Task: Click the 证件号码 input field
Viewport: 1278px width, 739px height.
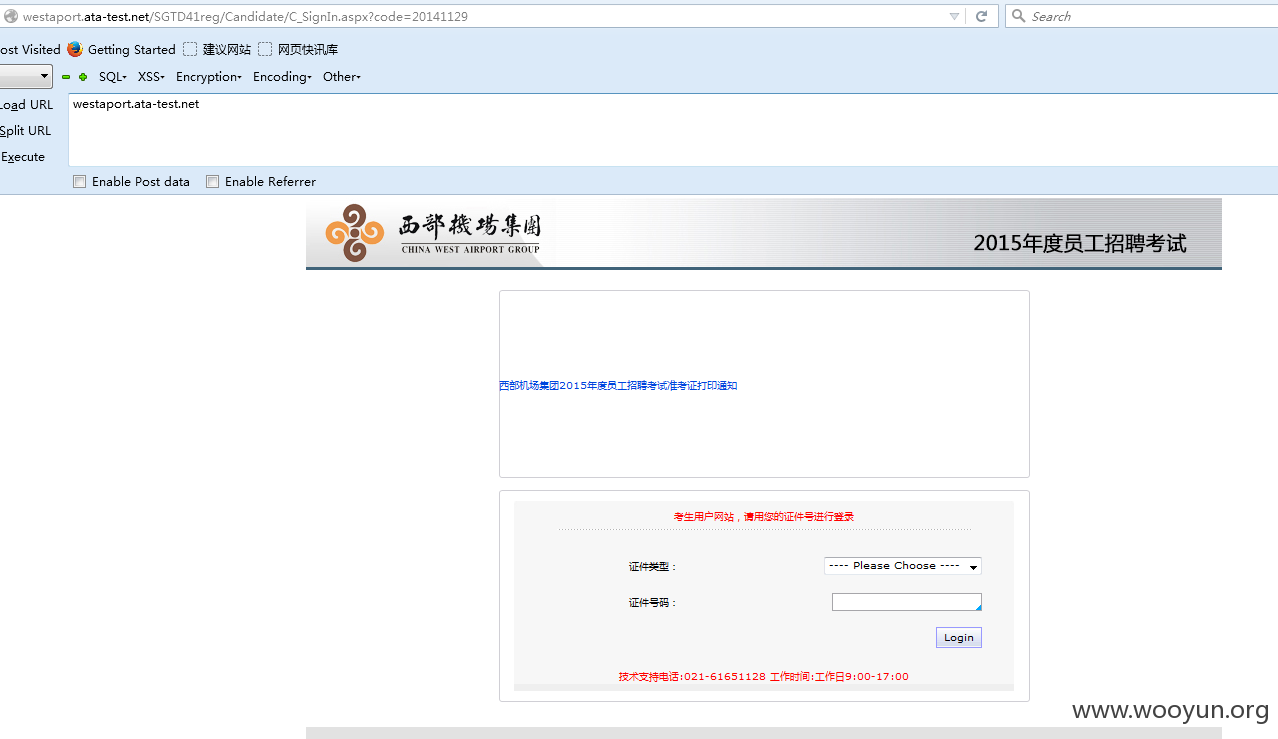Action: (x=907, y=602)
